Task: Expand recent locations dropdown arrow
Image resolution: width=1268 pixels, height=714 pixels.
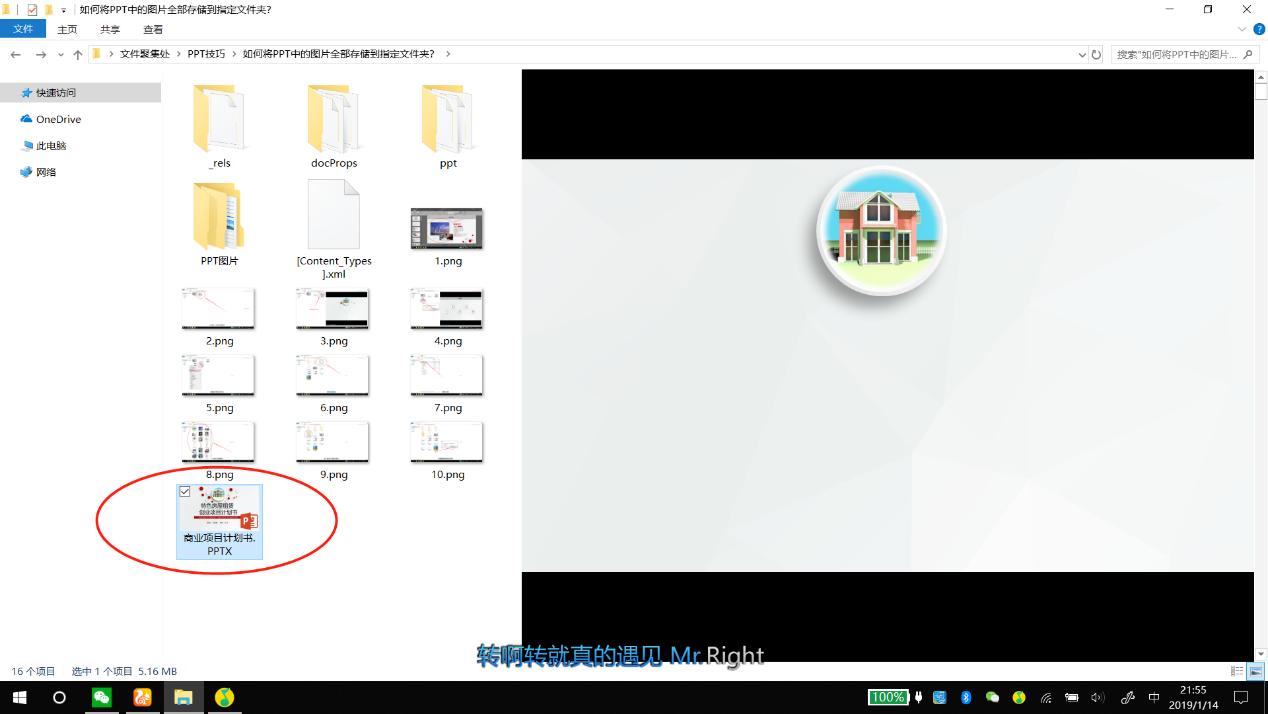Action: 60,54
